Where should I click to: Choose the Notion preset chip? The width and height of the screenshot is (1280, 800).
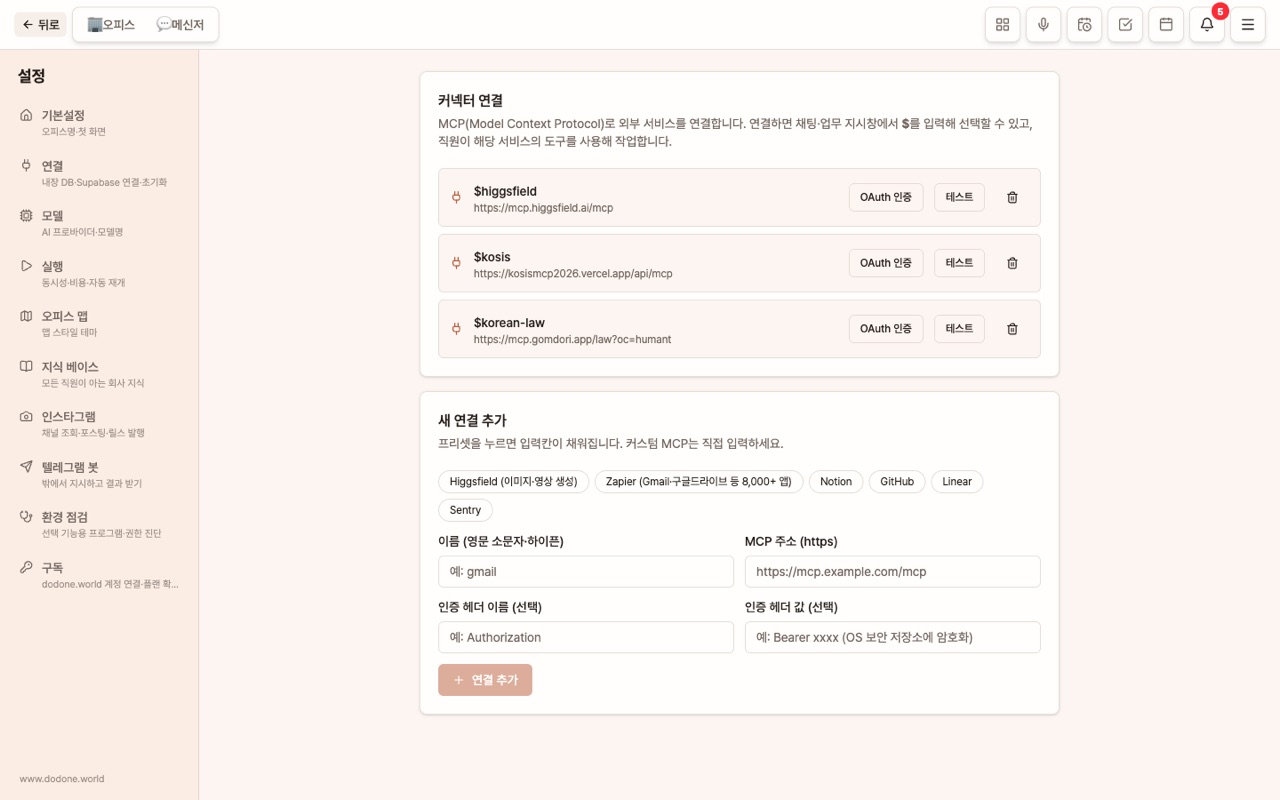(x=836, y=482)
